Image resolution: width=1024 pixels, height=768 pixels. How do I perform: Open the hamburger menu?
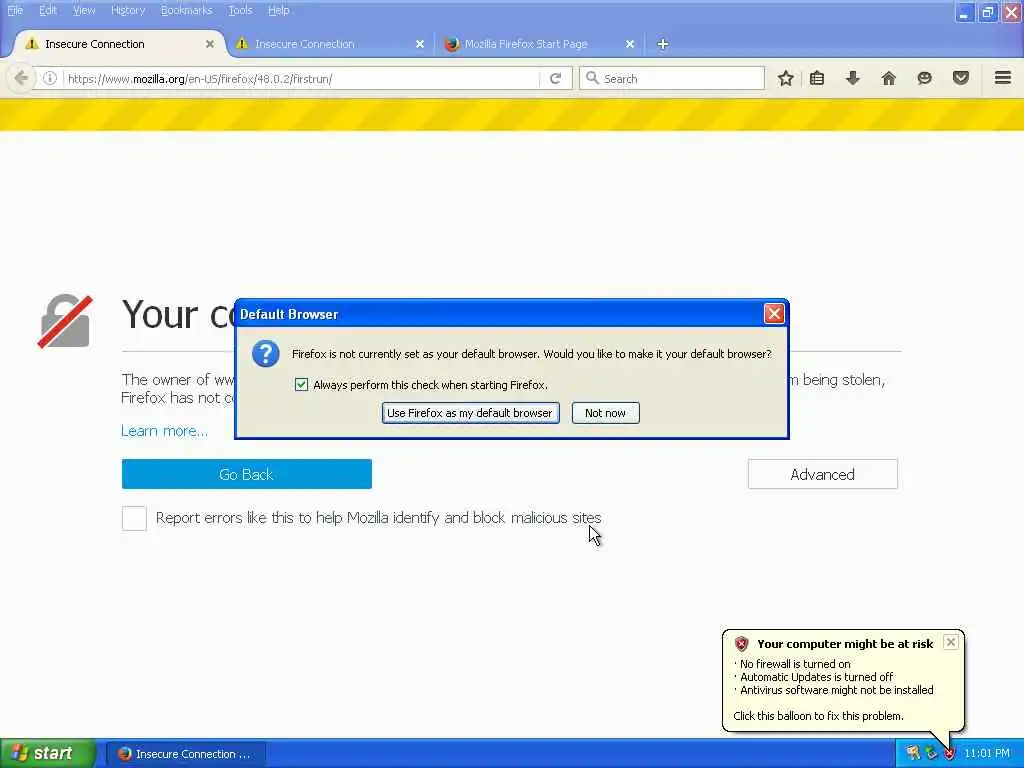click(1003, 78)
